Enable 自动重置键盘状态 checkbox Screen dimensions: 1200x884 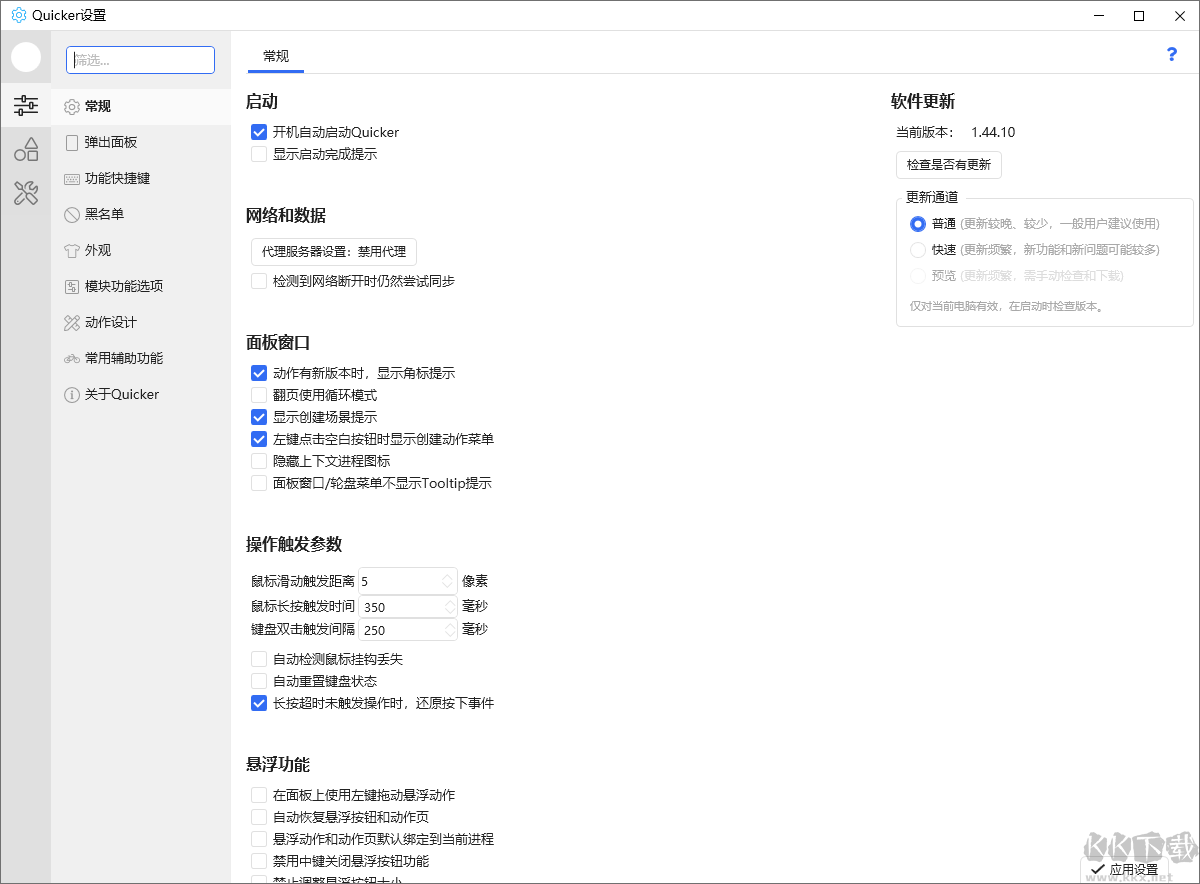coord(259,681)
